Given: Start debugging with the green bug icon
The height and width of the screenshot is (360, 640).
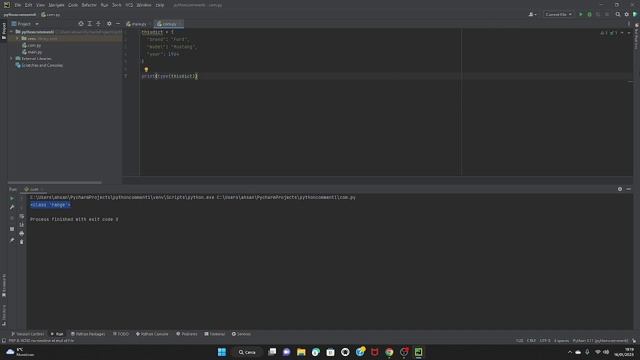Looking at the screenshot, I should tap(589, 14).
